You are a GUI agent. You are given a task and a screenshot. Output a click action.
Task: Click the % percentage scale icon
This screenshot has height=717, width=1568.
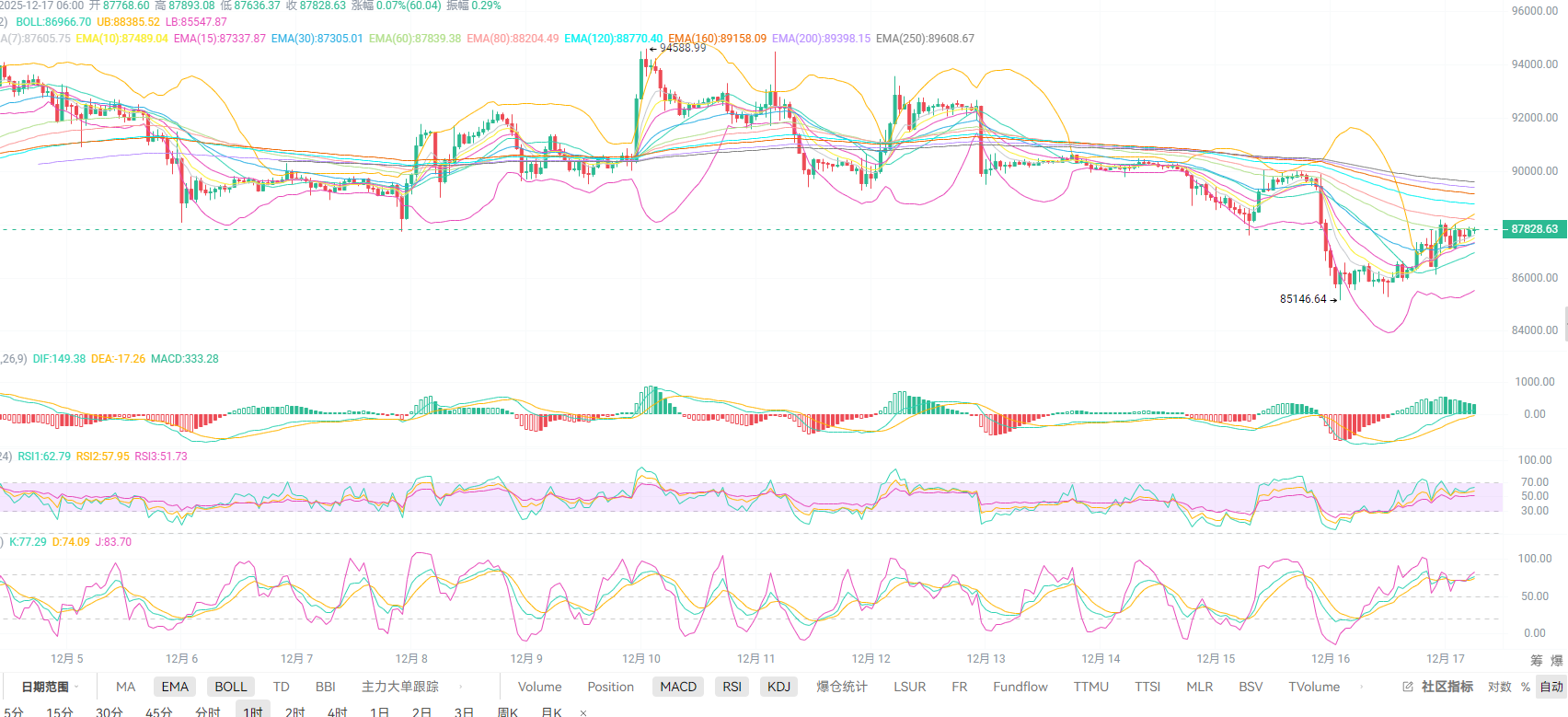click(1526, 687)
